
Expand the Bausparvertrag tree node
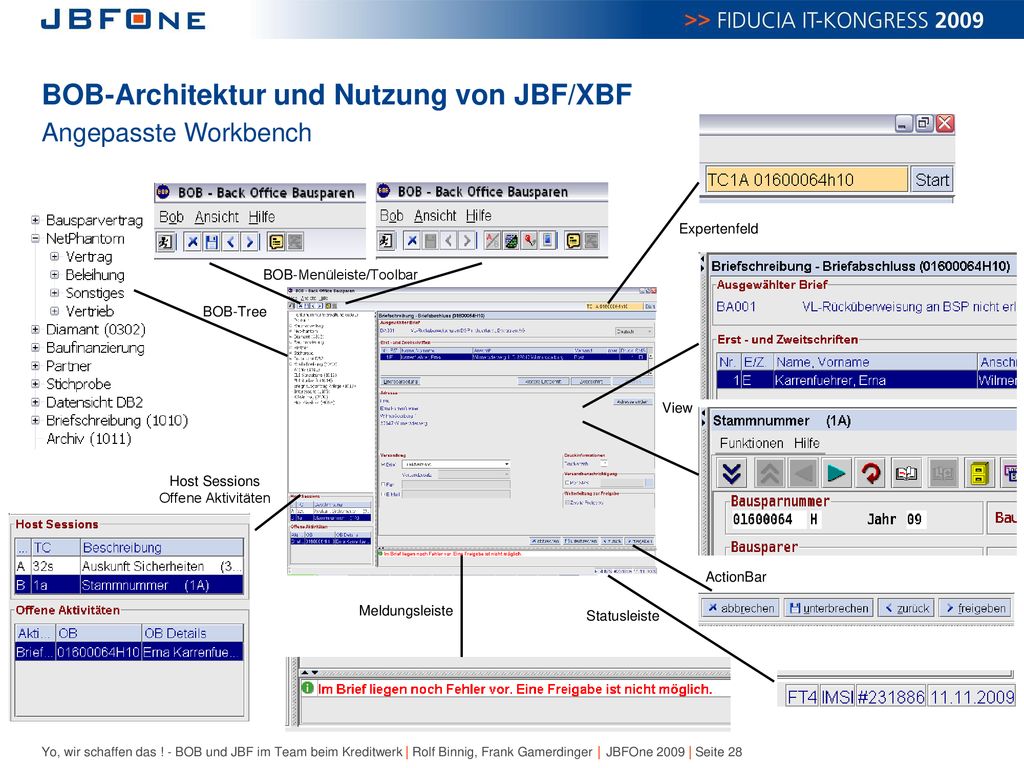point(35,220)
